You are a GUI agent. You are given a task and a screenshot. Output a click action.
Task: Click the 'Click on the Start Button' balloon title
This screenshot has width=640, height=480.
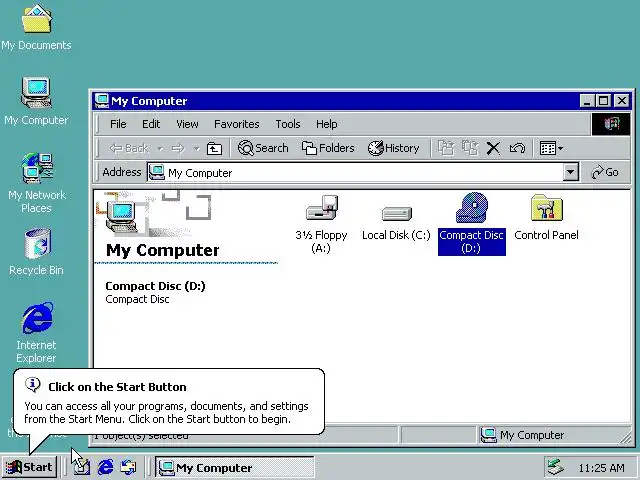[x=117, y=387]
